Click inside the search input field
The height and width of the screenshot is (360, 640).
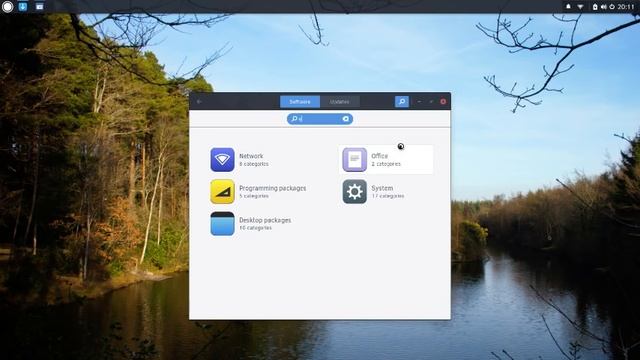click(320, 119)
